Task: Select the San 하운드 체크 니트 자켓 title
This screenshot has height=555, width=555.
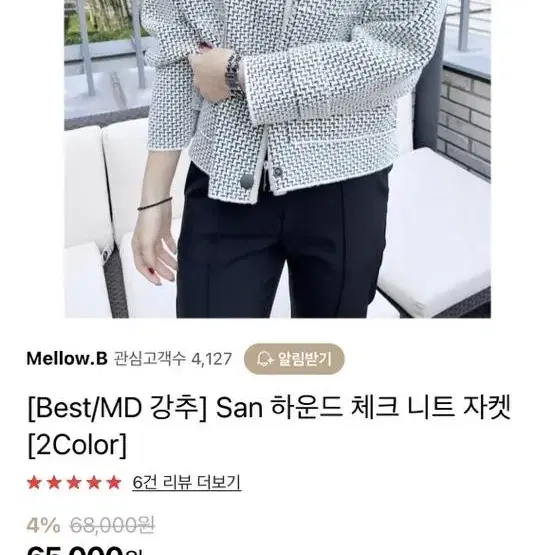Action: pos(364,408)
